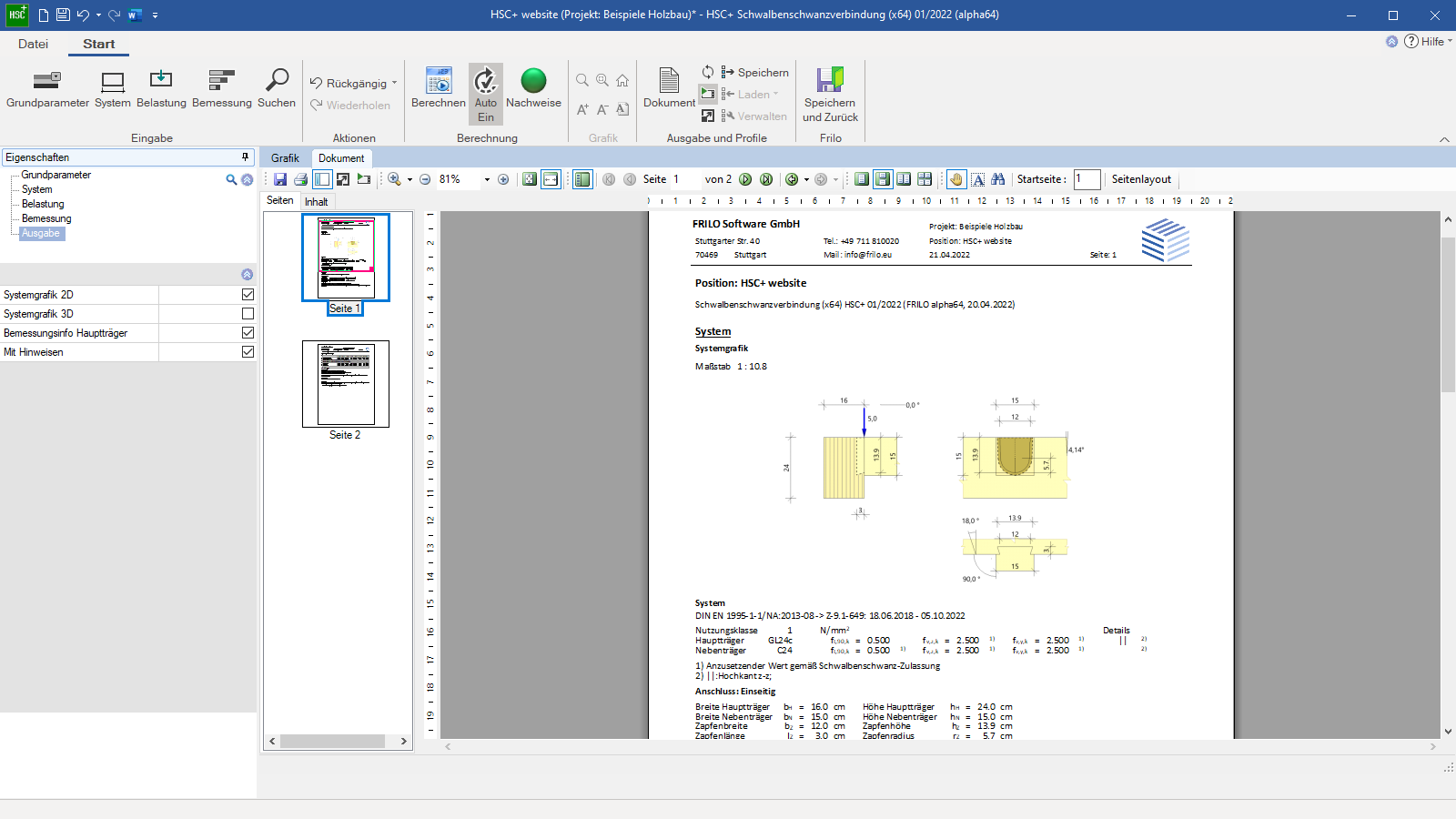Click Speichern und Zurück
This screenshot has height=819, width=1456.
830,95
